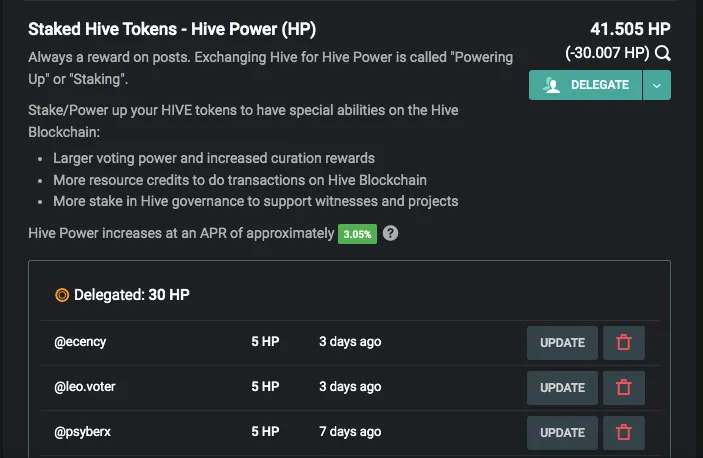The width and height of the screenshot is (703, 458).
Task: Trash the @psyberx delegation
Action: pyautogui.click(x=624, y=432)
